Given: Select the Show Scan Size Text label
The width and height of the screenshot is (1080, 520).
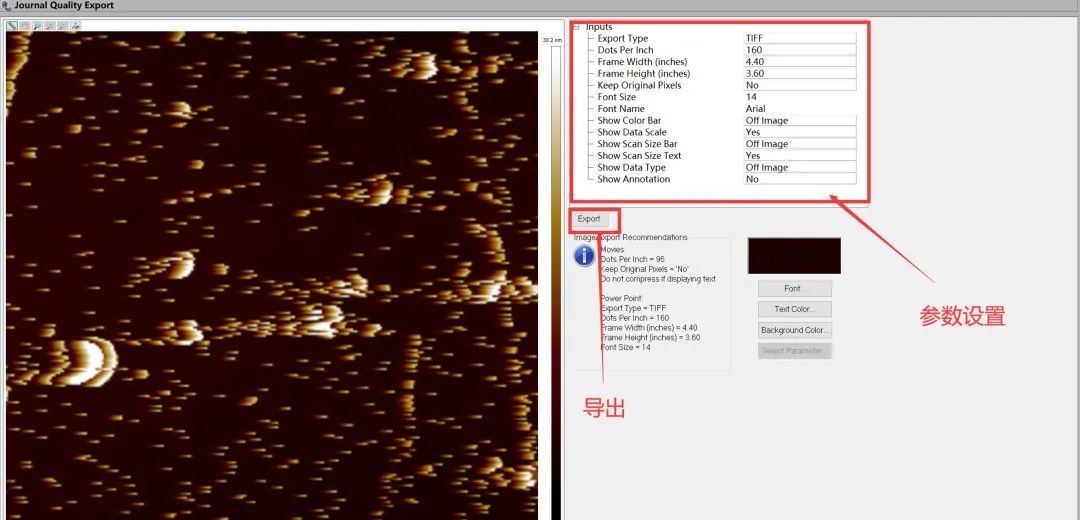Looking at the screenshot, I should click(639, 156).
